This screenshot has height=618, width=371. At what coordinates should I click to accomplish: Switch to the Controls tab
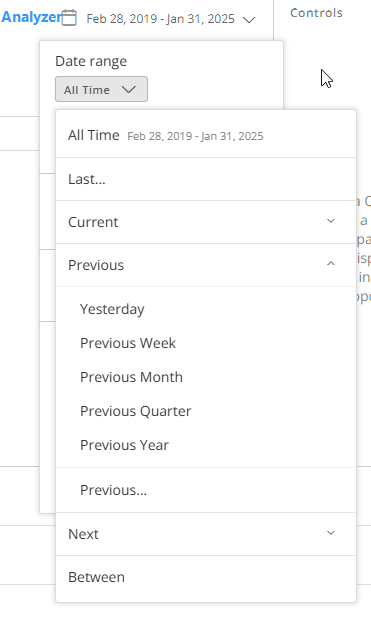[316, 13]
